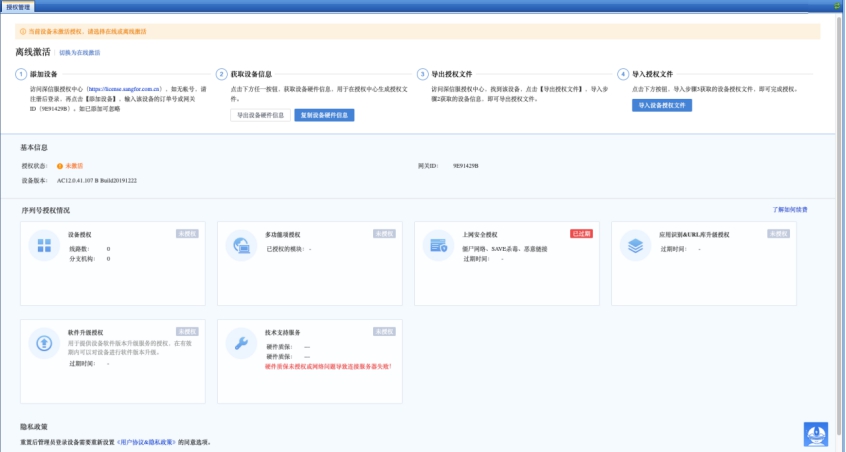
Task: Click the 设备授权 grid icon
Action: coord(45,245)
